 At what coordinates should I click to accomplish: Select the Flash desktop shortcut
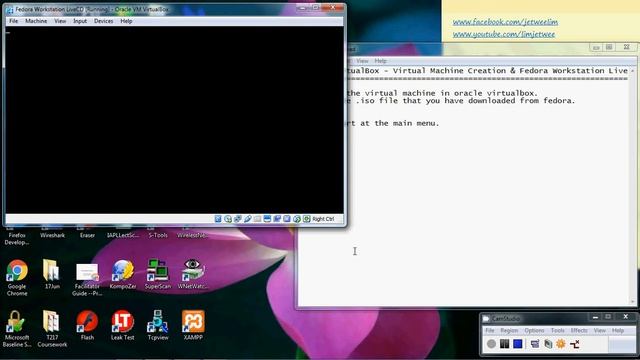tap(87, 325)
